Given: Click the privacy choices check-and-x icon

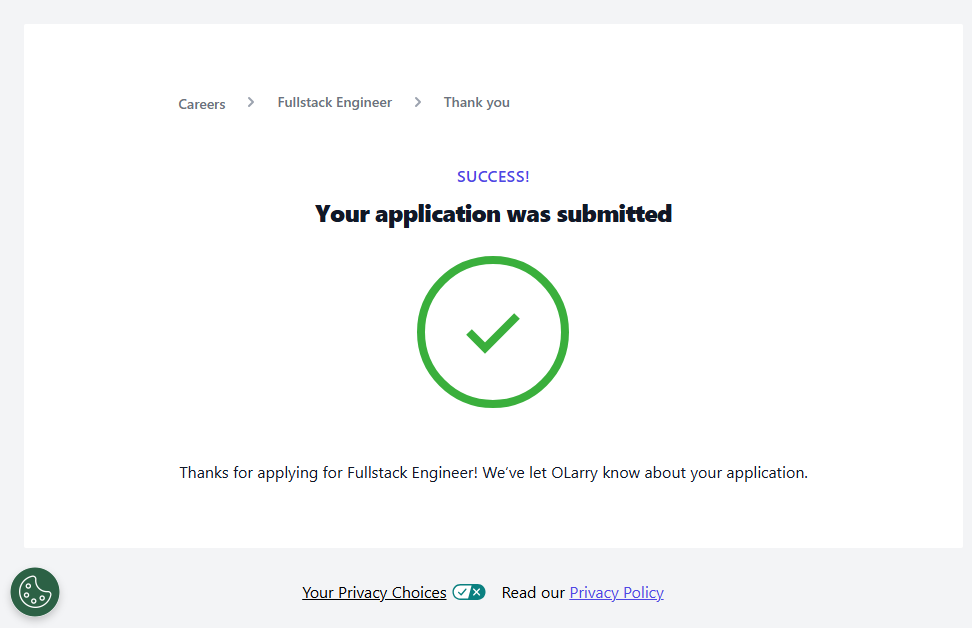Looking at the screenshot, I should [468, 592].
